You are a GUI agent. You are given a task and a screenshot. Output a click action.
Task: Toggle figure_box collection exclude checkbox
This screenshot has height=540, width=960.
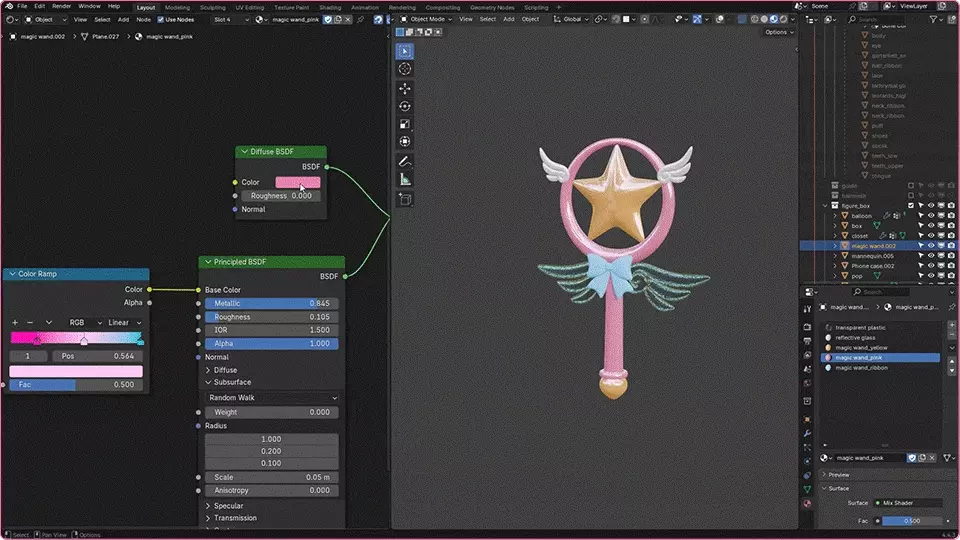(911, 206)
